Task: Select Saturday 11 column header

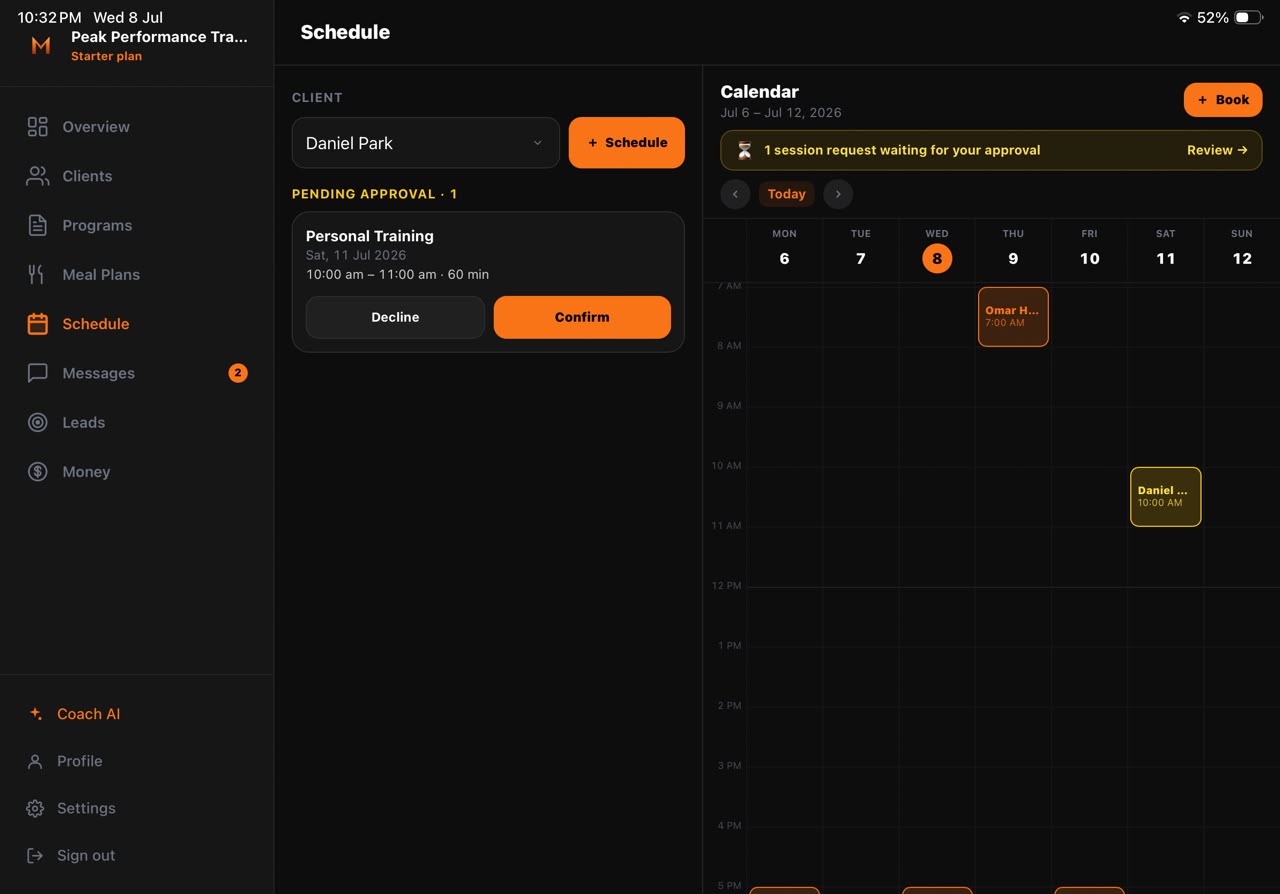Action: 1166,248
